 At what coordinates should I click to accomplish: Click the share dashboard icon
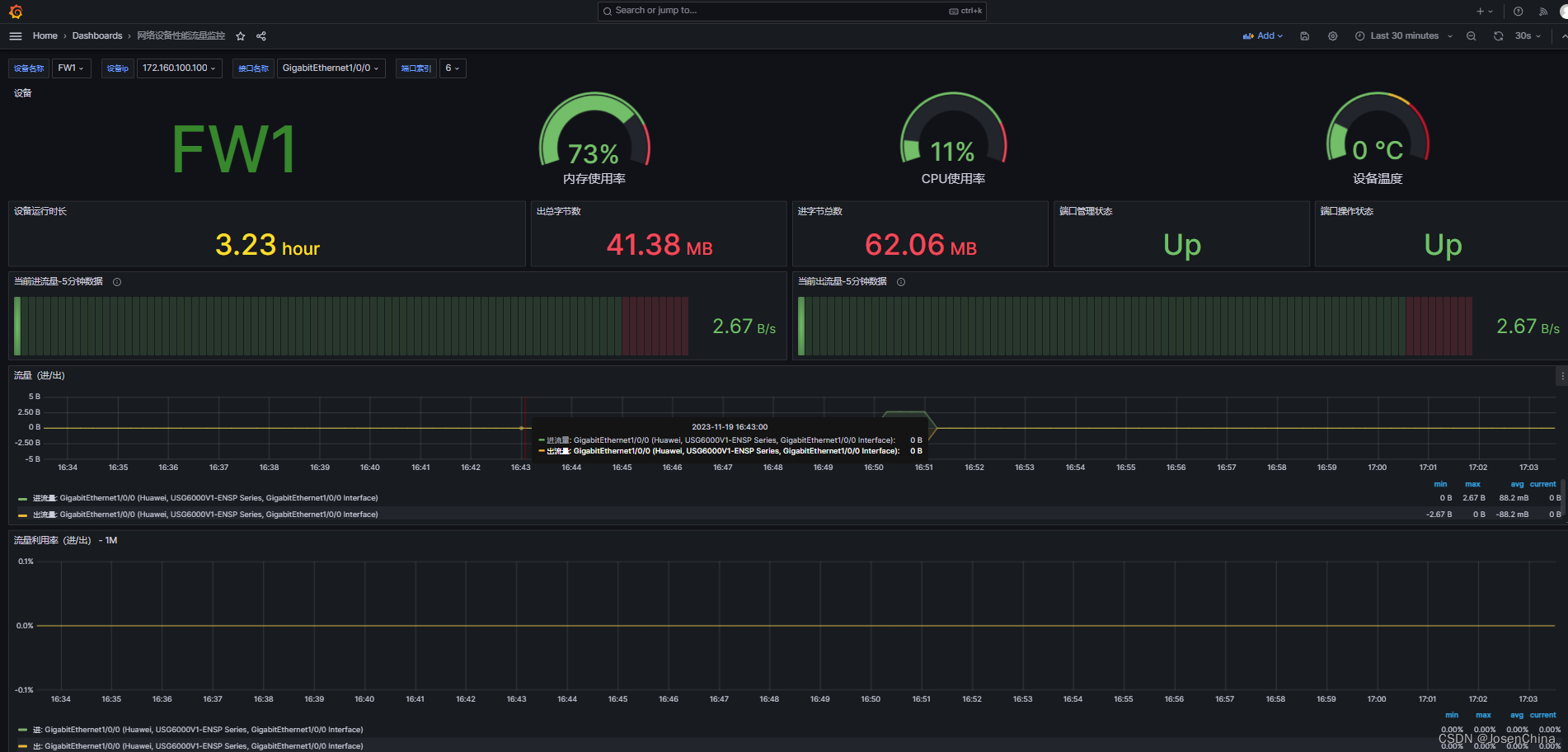pos(261,36)
